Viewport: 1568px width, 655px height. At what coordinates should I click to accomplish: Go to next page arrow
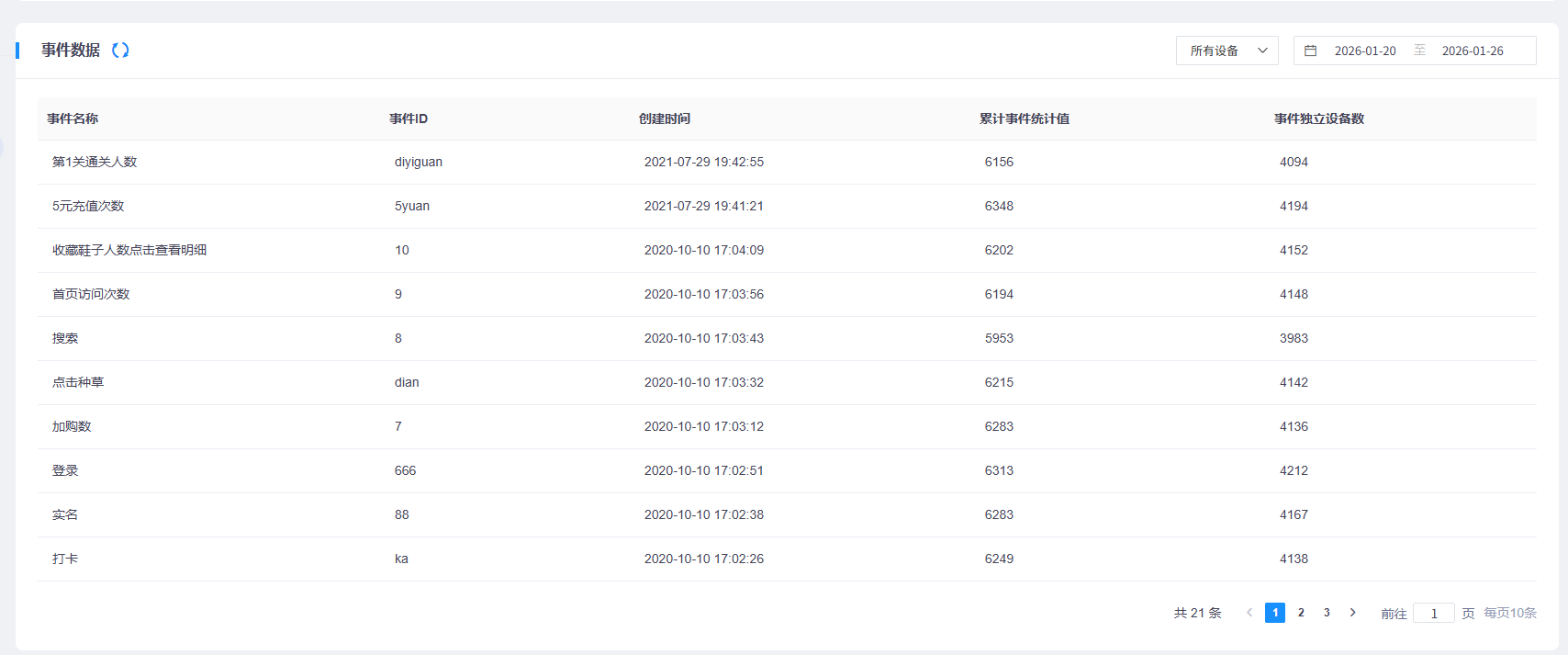[x=1352, y=613]
